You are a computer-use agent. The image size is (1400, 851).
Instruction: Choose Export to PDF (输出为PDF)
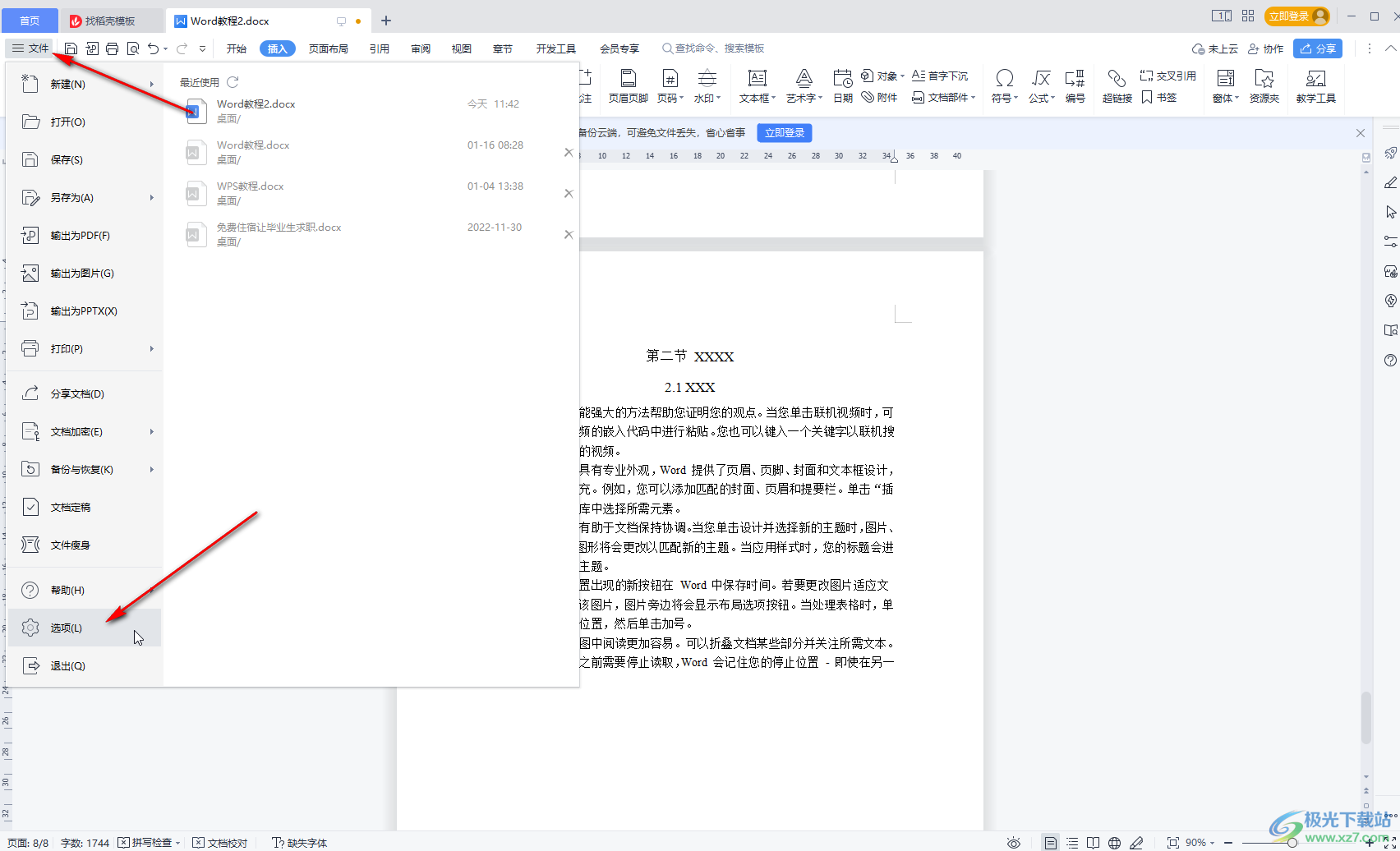click(84, 235)
